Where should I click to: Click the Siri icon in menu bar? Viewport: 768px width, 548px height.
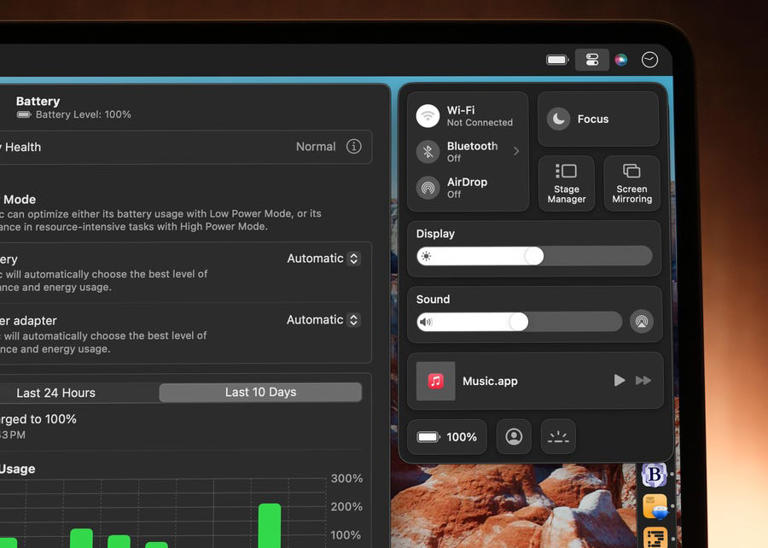pyautogui.click(x=621, y=60)
